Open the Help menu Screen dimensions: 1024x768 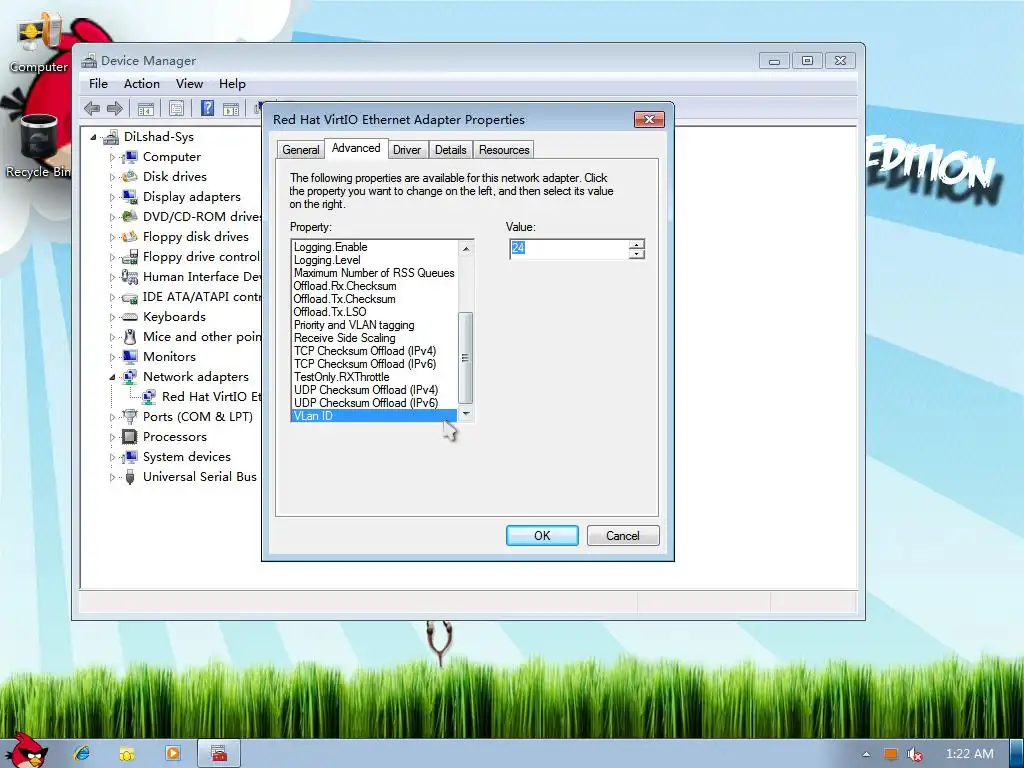(232, 84)
